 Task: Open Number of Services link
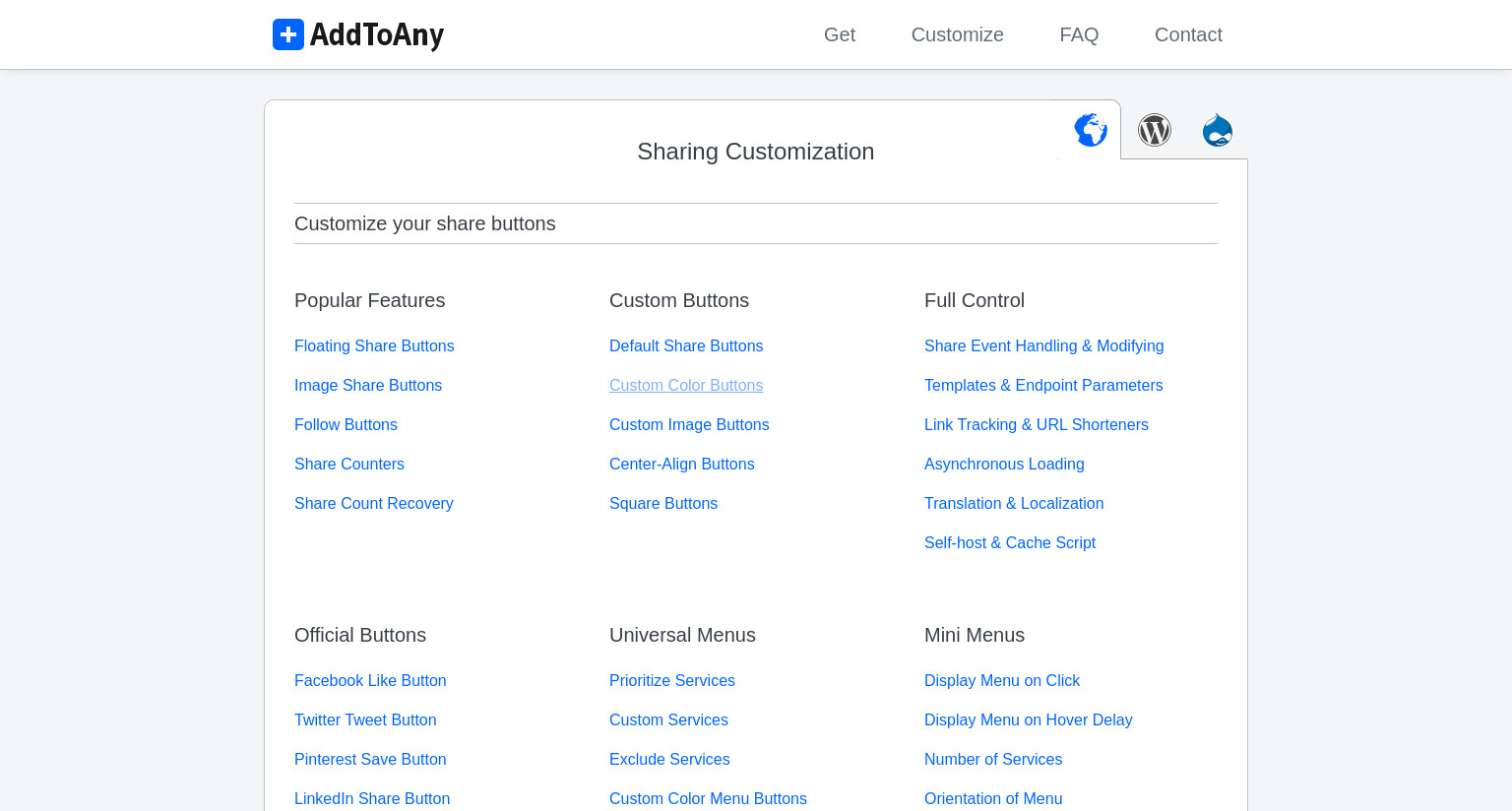[x=993, y=759]
